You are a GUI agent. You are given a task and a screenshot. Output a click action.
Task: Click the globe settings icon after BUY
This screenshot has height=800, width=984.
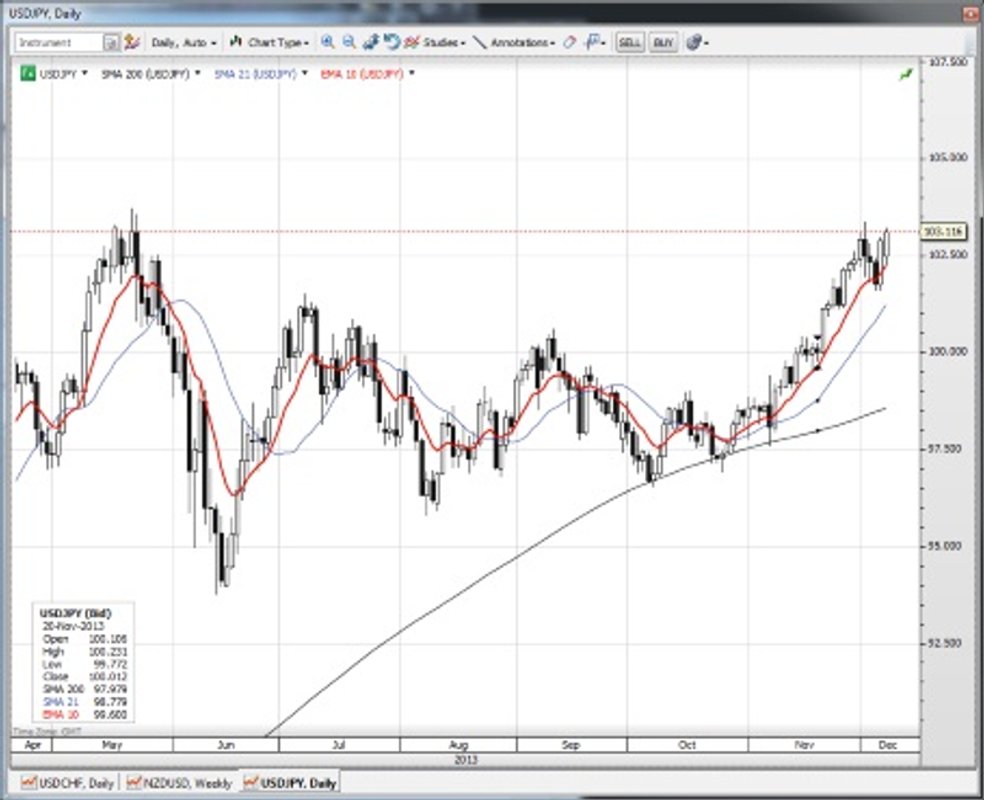tap(694, 43)
